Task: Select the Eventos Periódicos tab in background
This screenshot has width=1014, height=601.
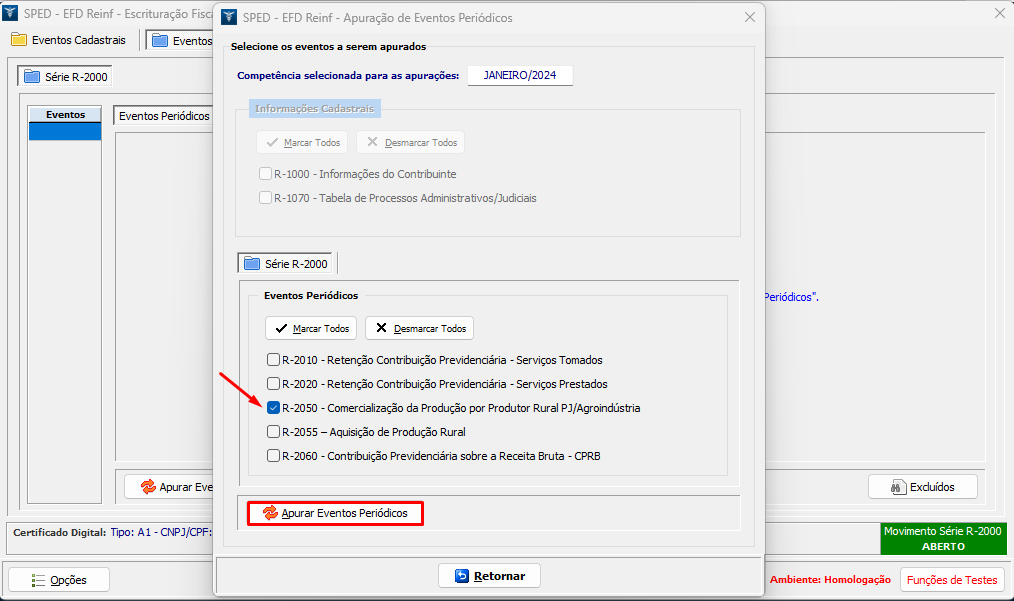Action: (x=164, y=116)
